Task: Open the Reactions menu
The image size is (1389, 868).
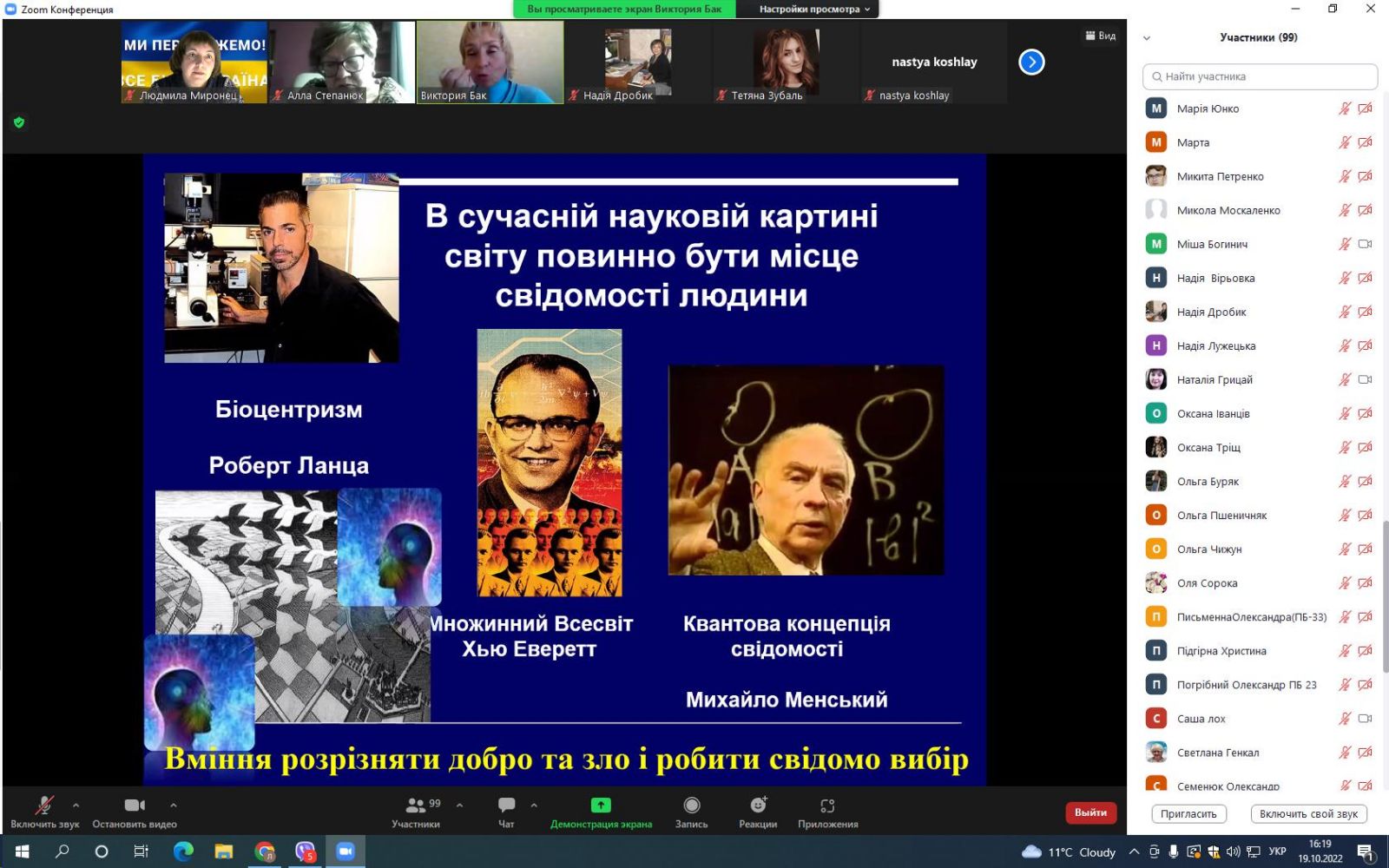Action: click(758, 806)
